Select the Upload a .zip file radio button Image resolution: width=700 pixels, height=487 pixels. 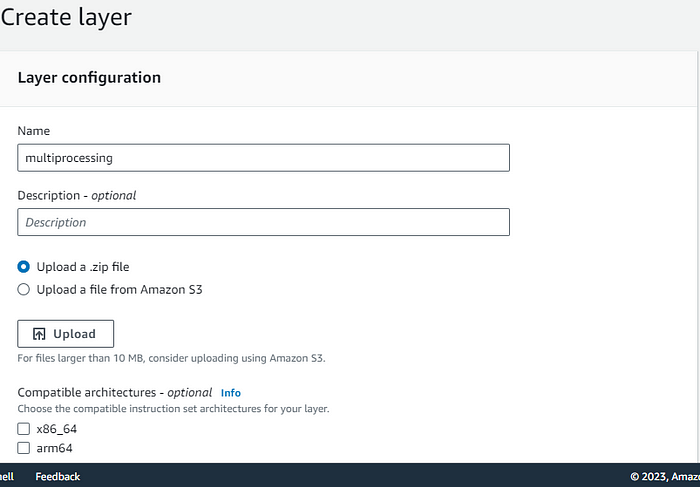click(x=24, y=267)
